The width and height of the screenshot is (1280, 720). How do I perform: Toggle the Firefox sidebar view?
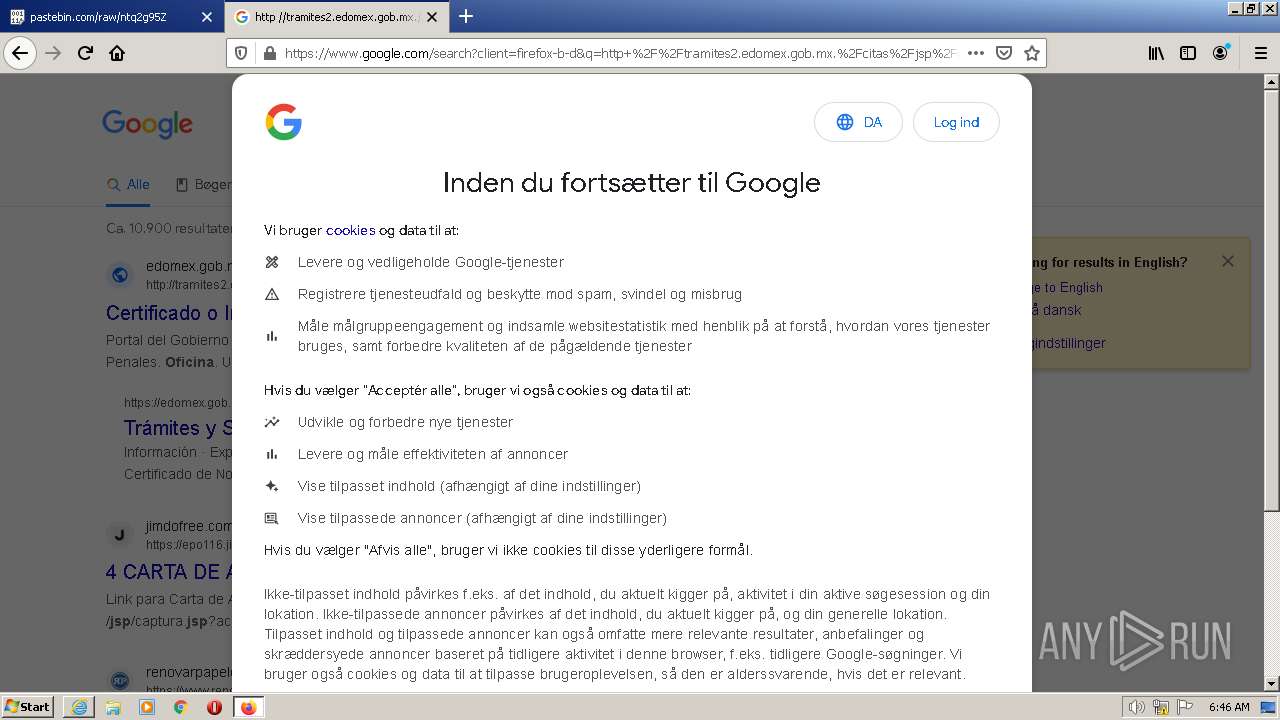1188,53
